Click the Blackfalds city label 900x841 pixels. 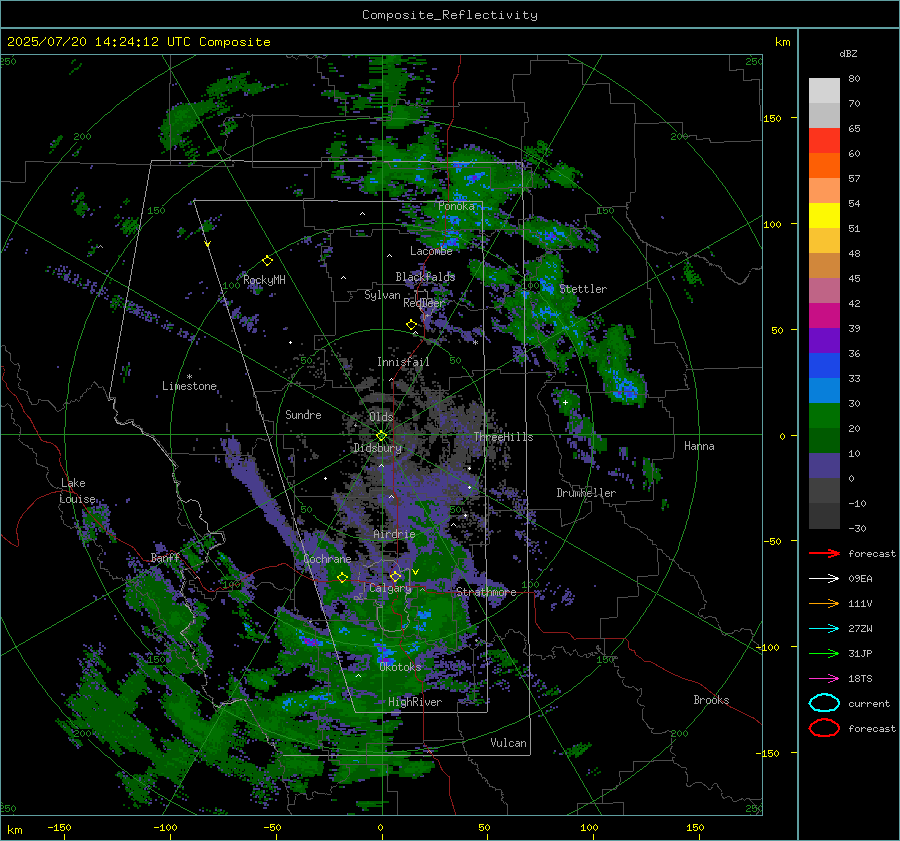(425, 277)
